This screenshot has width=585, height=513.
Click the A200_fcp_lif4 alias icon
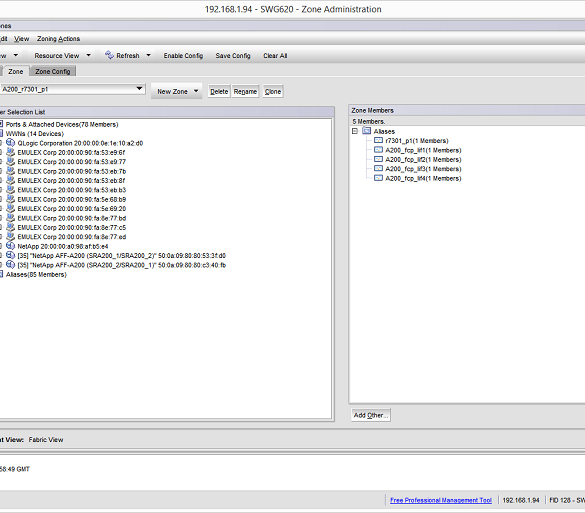tap(378, 178)
